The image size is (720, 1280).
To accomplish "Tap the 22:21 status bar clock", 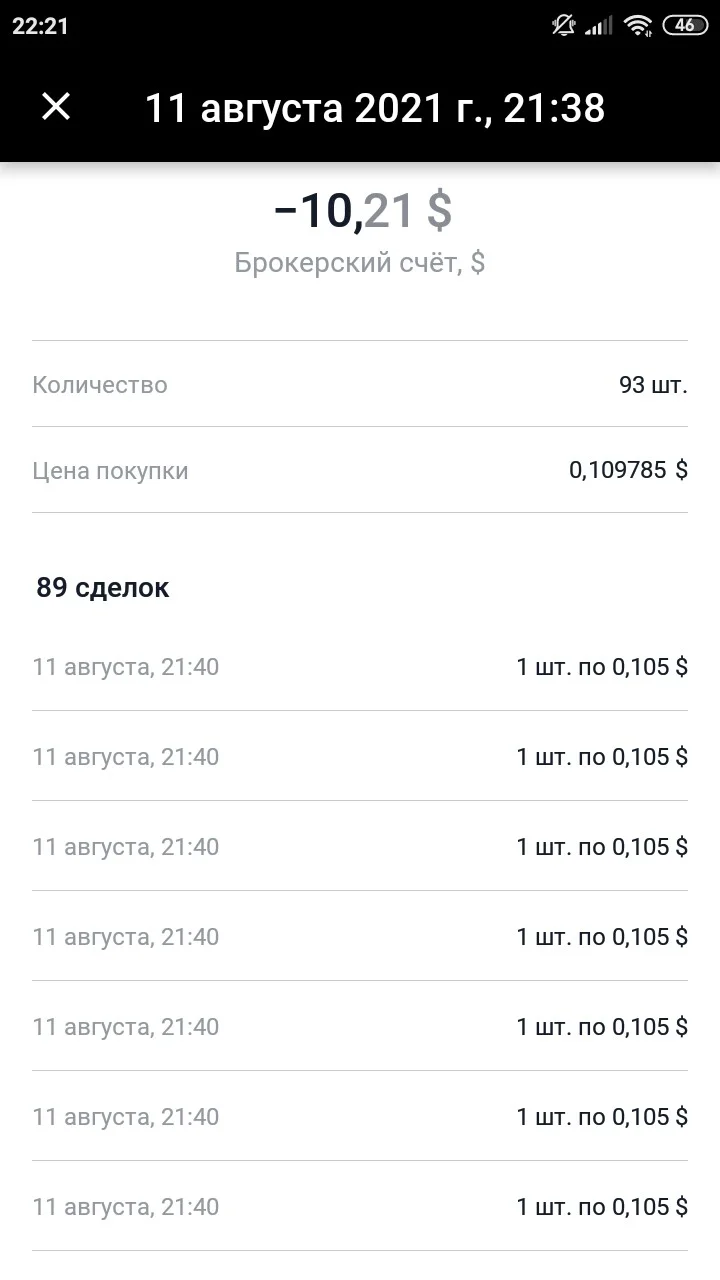I will pyautogui.click(x=40, y=27).
